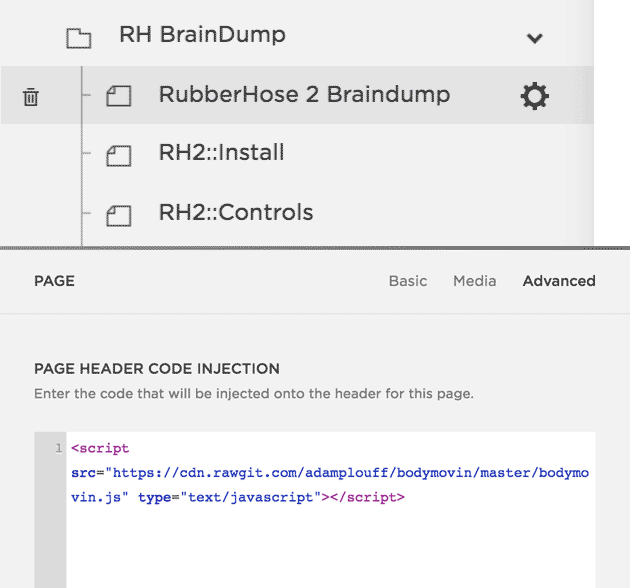Click the type="text/javascript" attribute text
This screenshot has width=630, height=588.
pyautogui.click(x=229, y=498)
